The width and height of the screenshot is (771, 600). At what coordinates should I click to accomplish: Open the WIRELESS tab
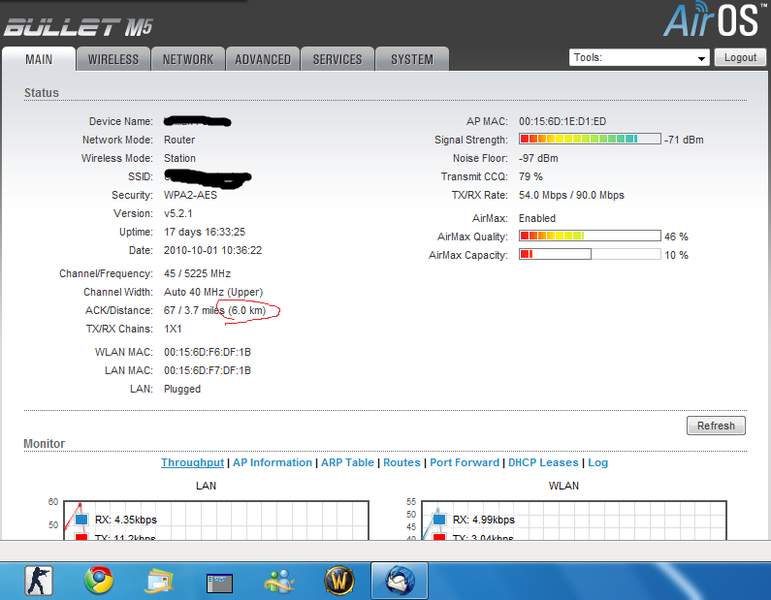click(x=114, y=60)
